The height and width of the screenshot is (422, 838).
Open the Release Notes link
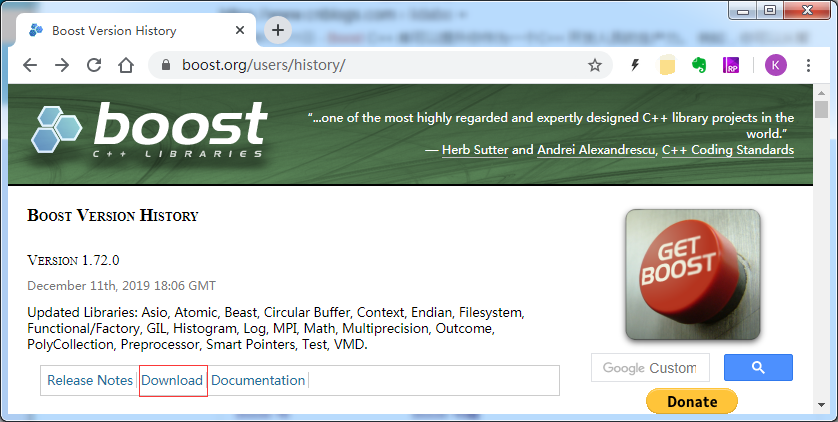(x=90, y=380)
